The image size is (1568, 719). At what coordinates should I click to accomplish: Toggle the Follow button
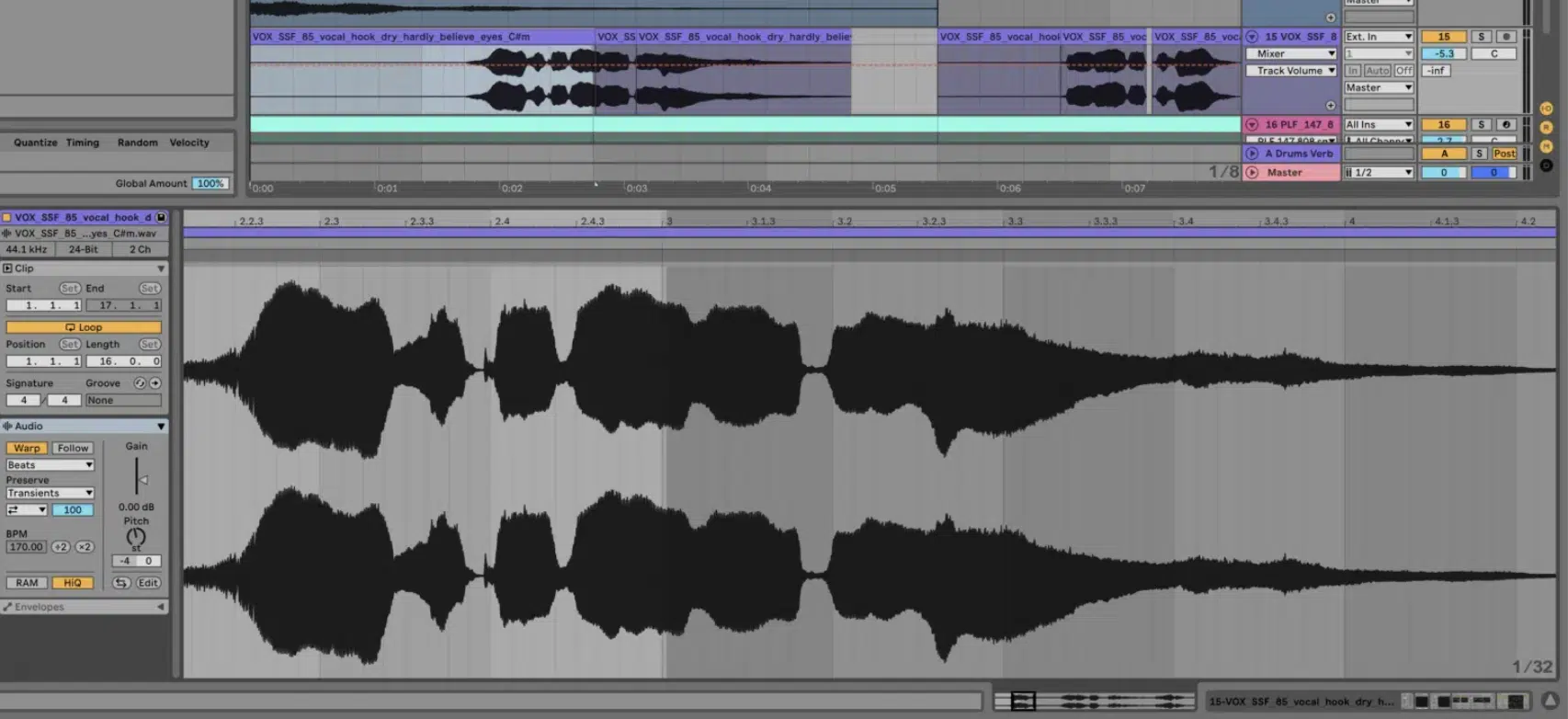coord(73,449)
